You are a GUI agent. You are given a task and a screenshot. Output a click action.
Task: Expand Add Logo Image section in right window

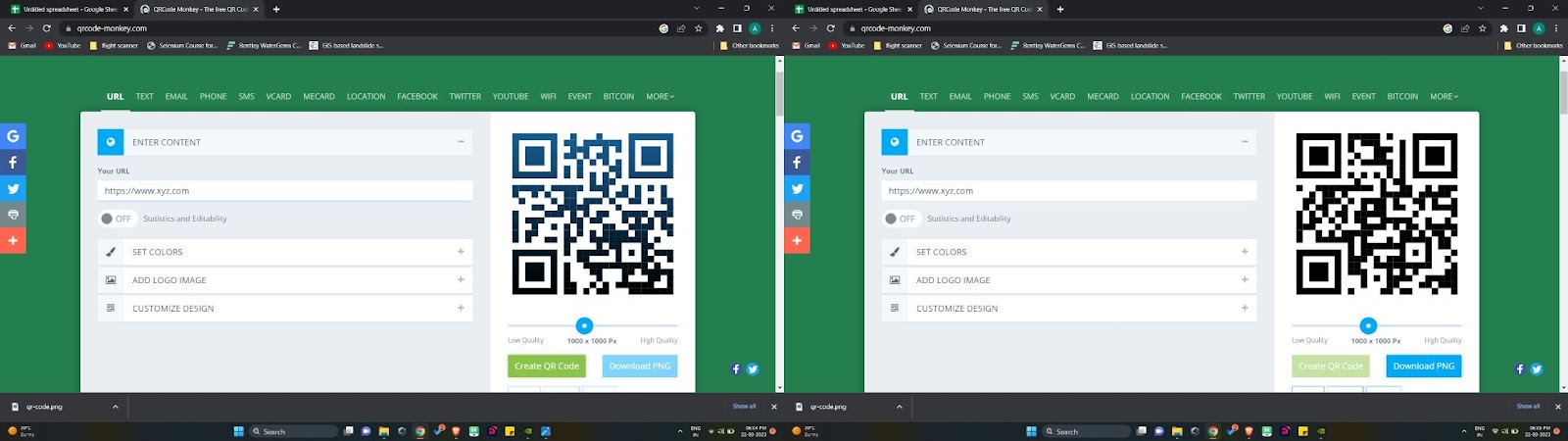[x=1069, y=280]
